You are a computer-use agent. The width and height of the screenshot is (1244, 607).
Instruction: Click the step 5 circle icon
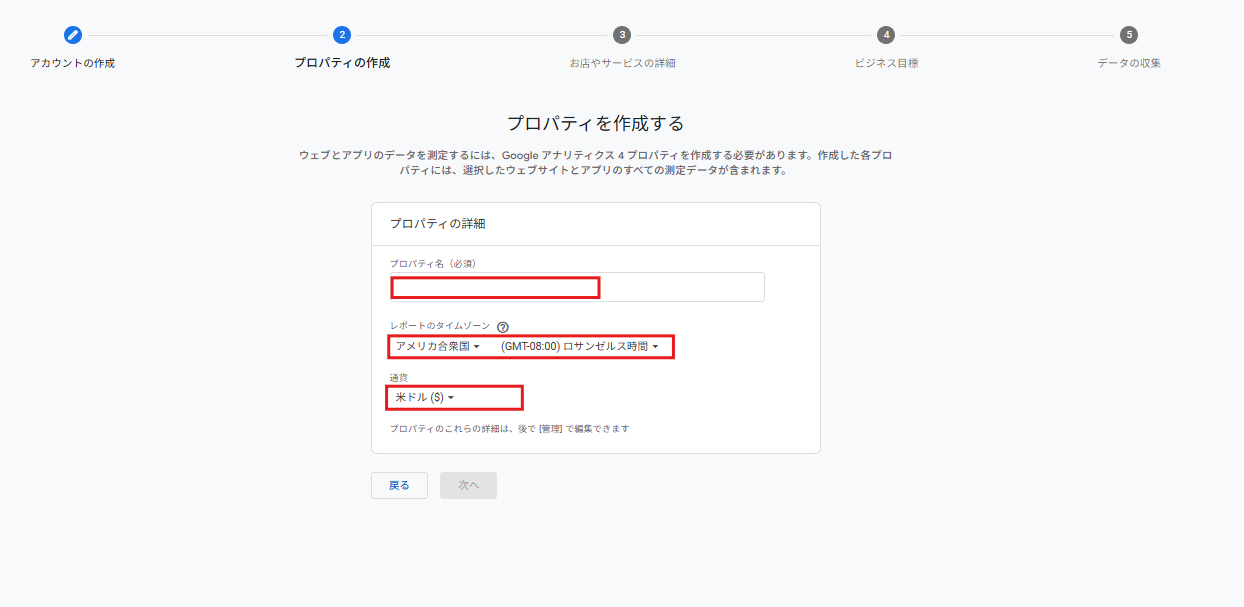click(1129, 34)
